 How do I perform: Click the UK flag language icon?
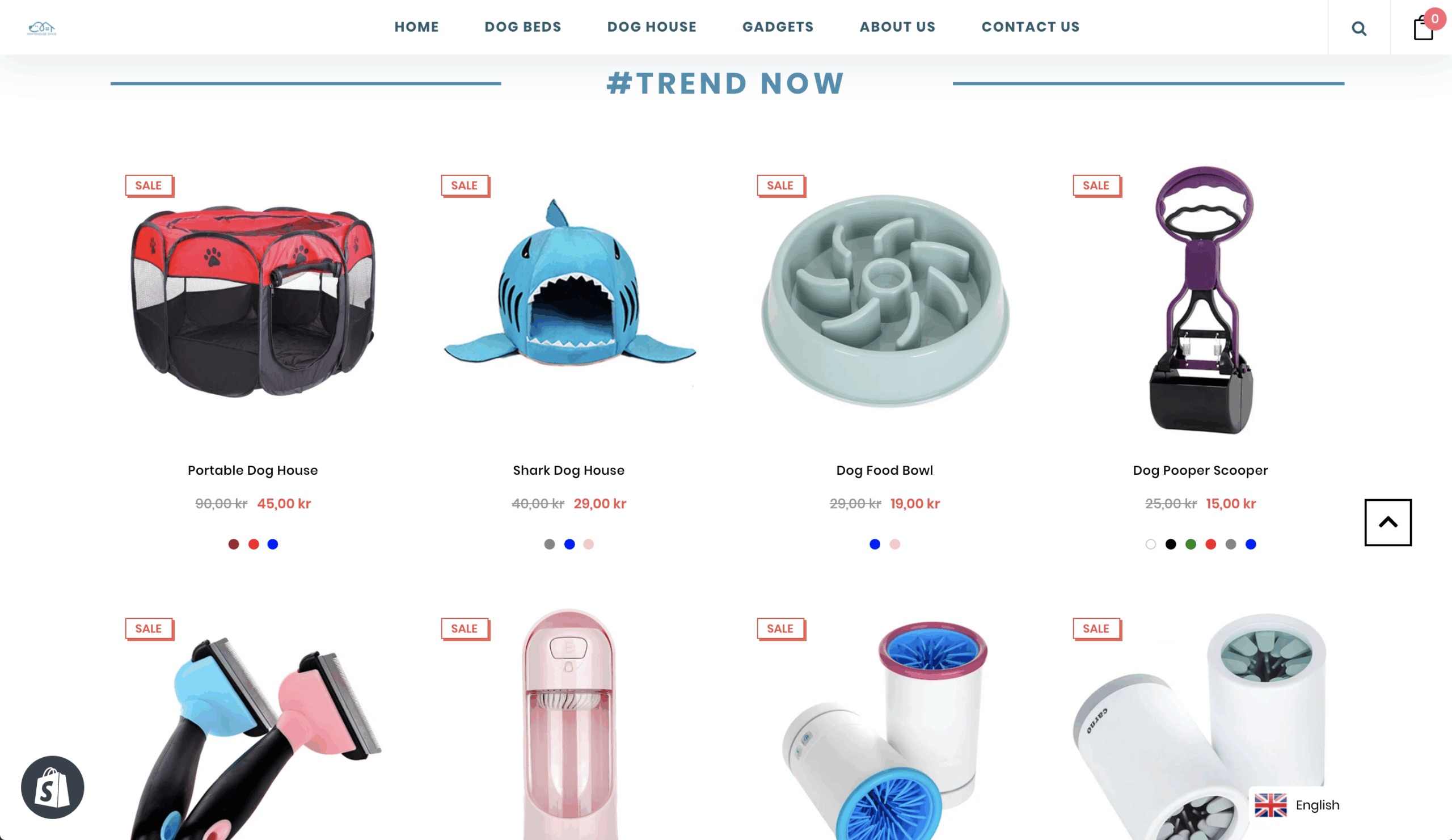(x=1270, y=805)
